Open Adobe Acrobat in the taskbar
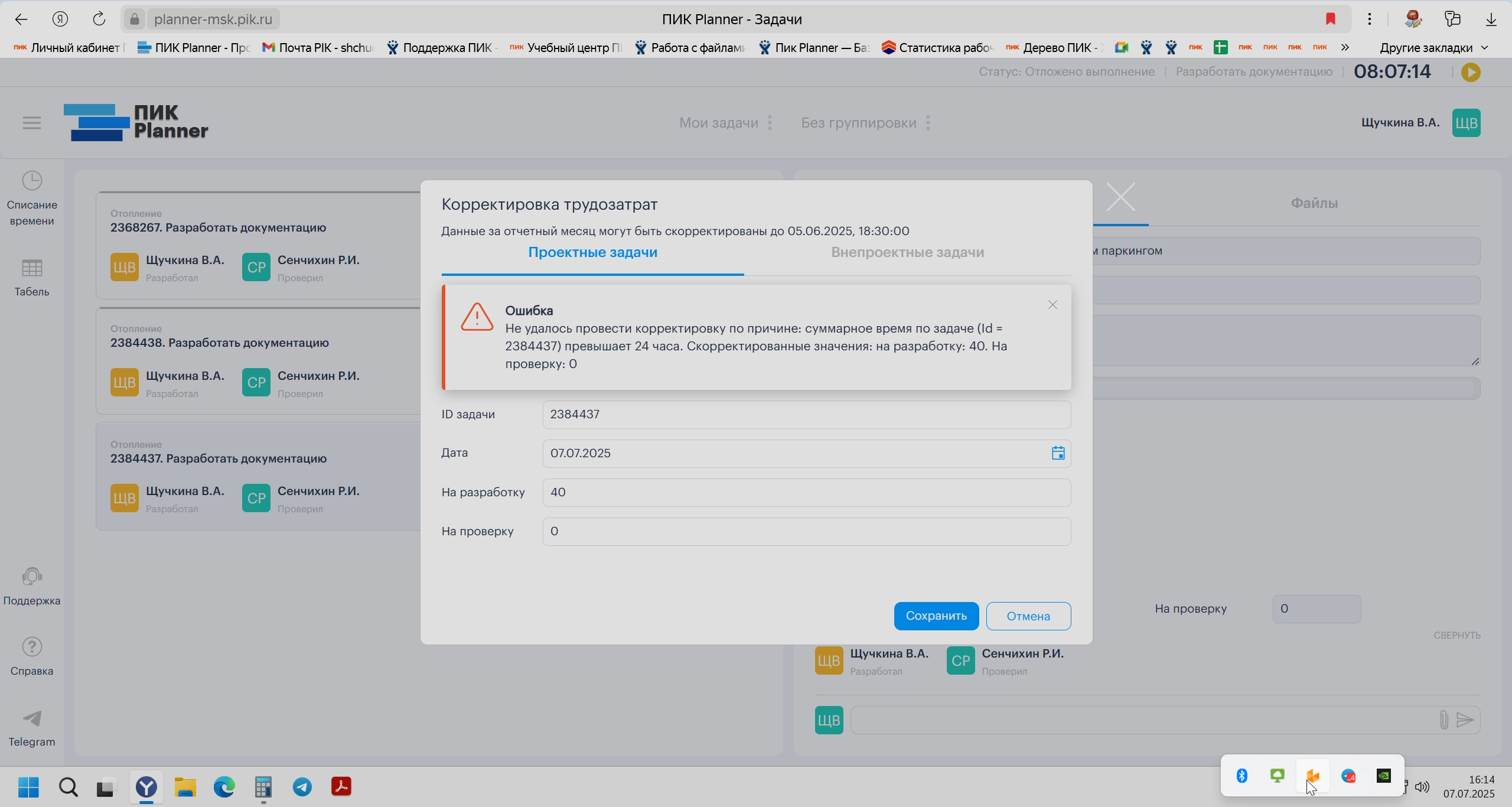 (341, 787)
